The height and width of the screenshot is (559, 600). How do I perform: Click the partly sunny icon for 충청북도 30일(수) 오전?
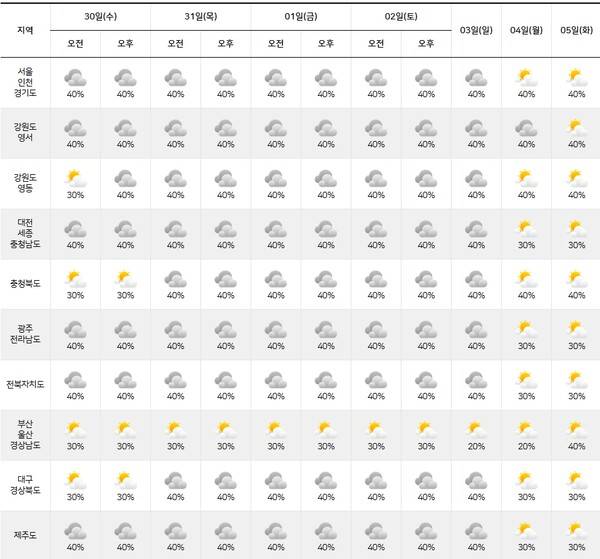point(75,279)
